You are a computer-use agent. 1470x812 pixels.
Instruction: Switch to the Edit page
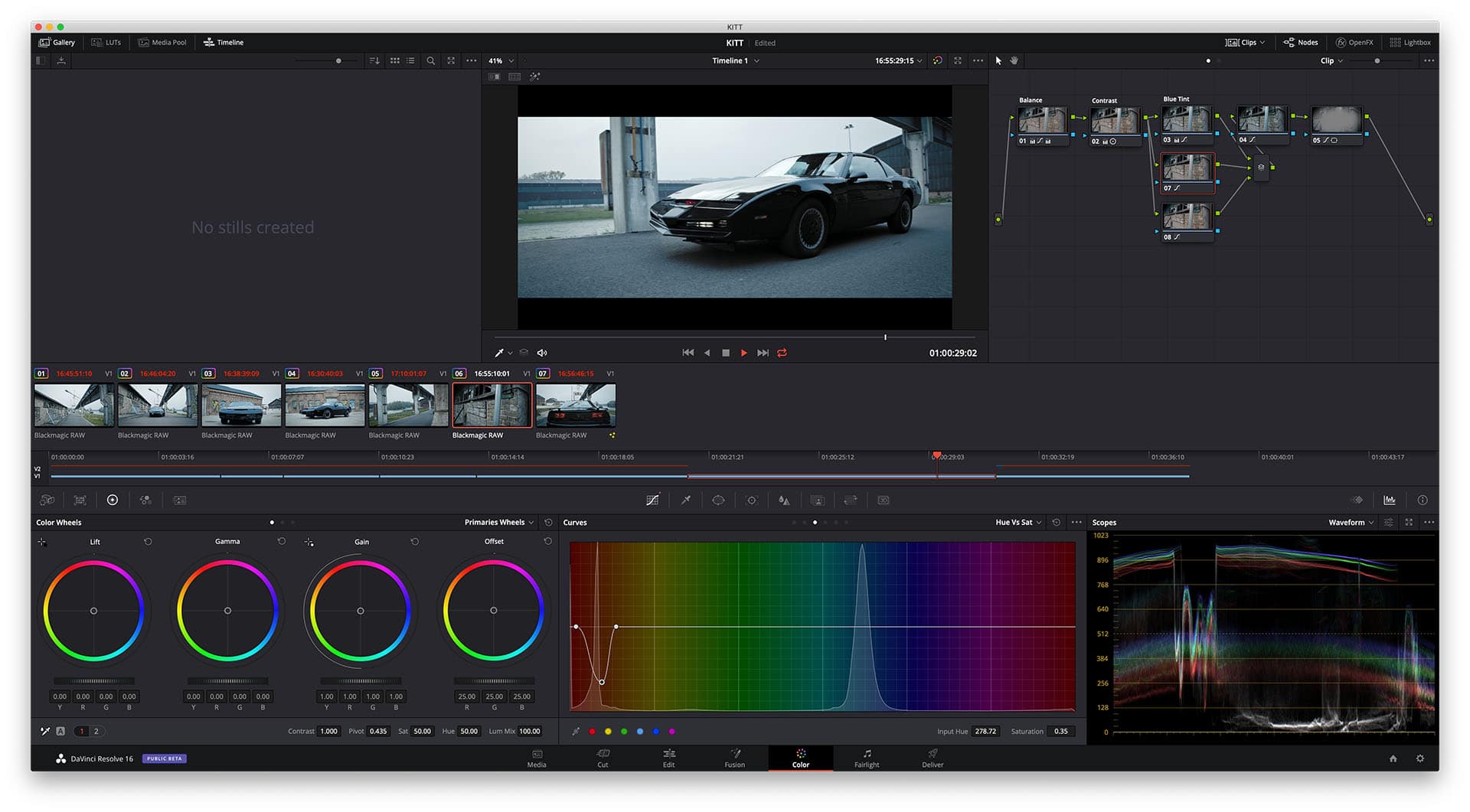tap(668, 758)
